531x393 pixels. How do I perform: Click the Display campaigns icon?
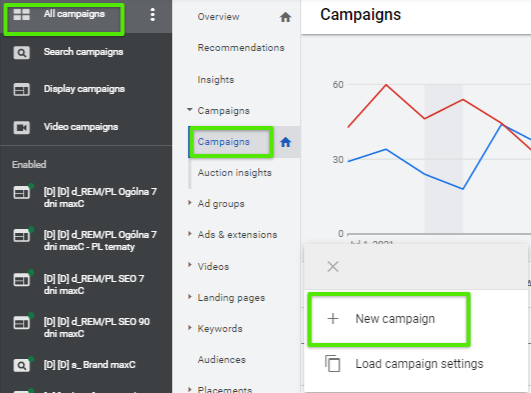(21, 90)
